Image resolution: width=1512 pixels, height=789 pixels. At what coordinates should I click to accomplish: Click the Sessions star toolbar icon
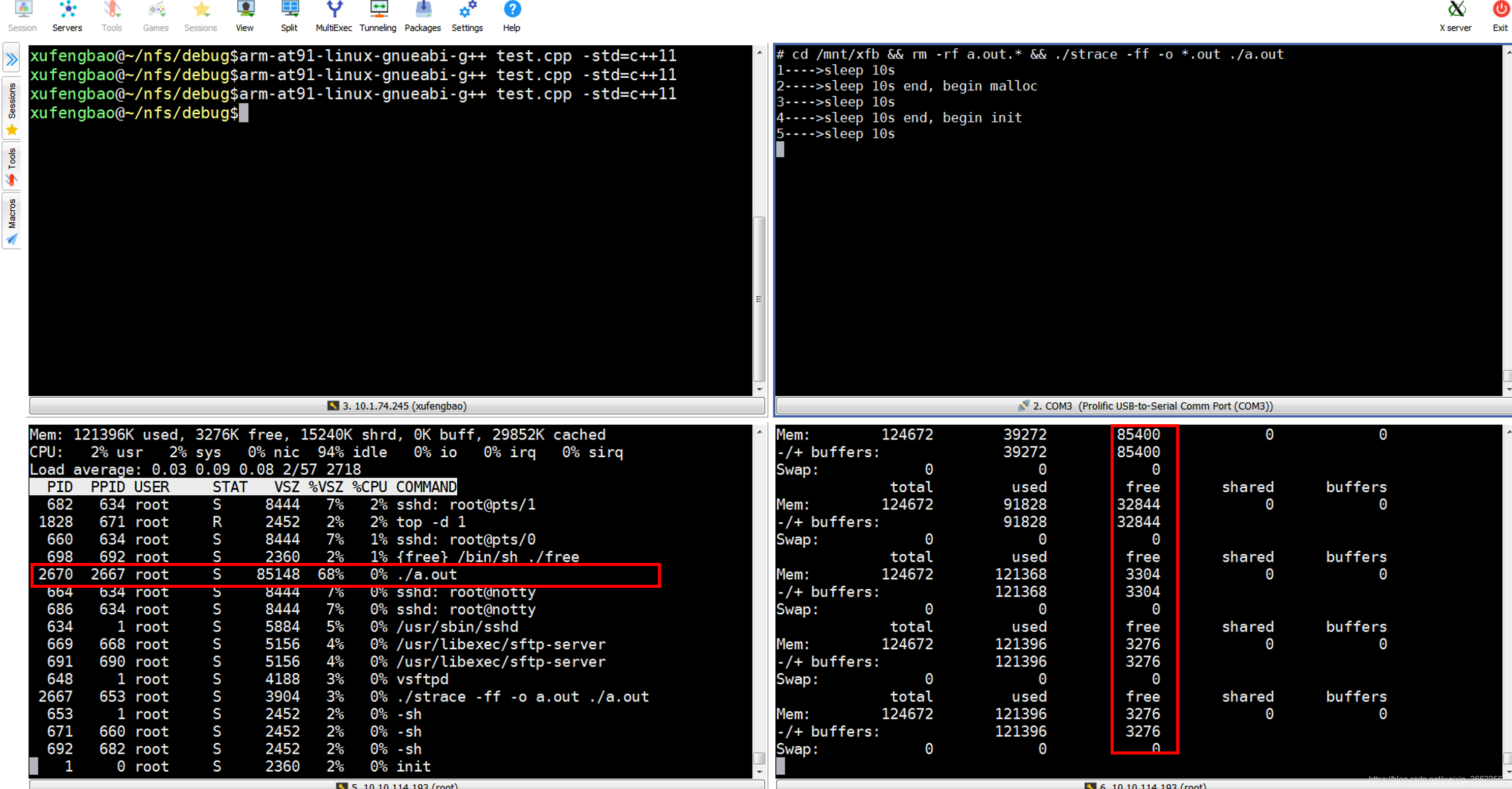201,16
